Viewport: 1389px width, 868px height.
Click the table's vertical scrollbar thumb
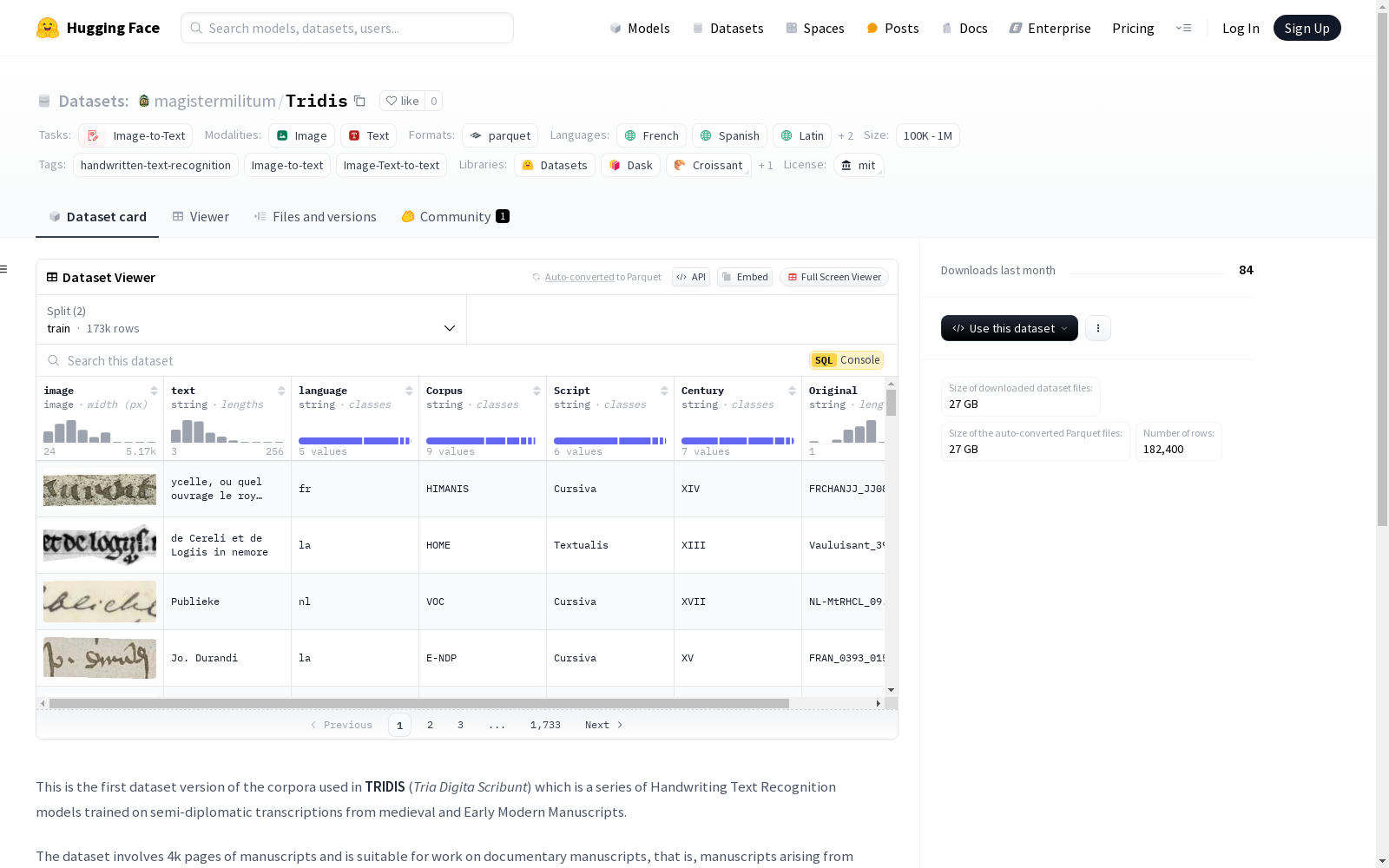(891, 403)
